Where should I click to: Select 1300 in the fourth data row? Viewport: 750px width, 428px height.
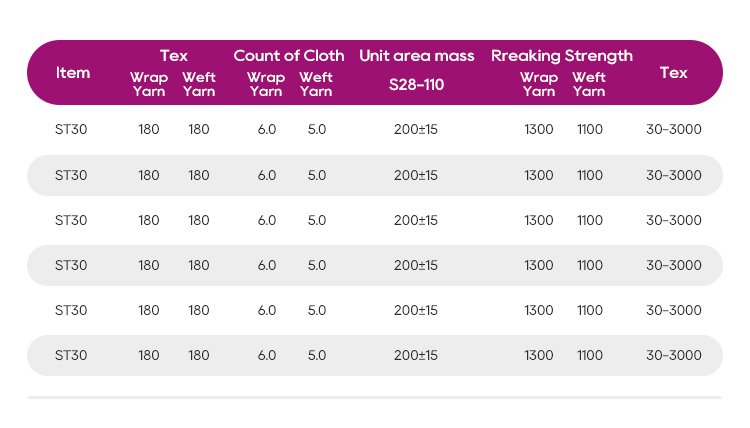pos(538,265)
